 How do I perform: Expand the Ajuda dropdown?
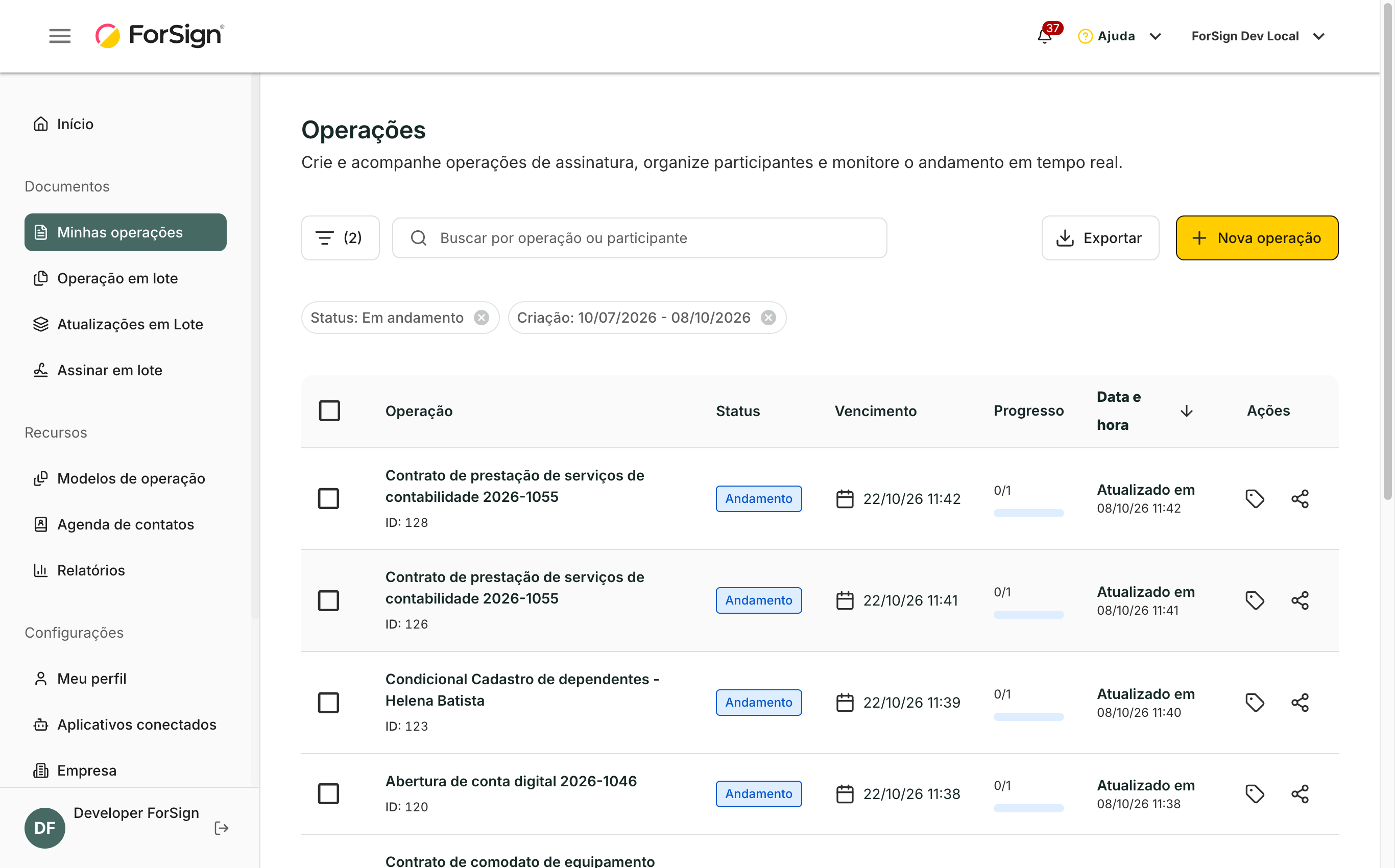1119,36
